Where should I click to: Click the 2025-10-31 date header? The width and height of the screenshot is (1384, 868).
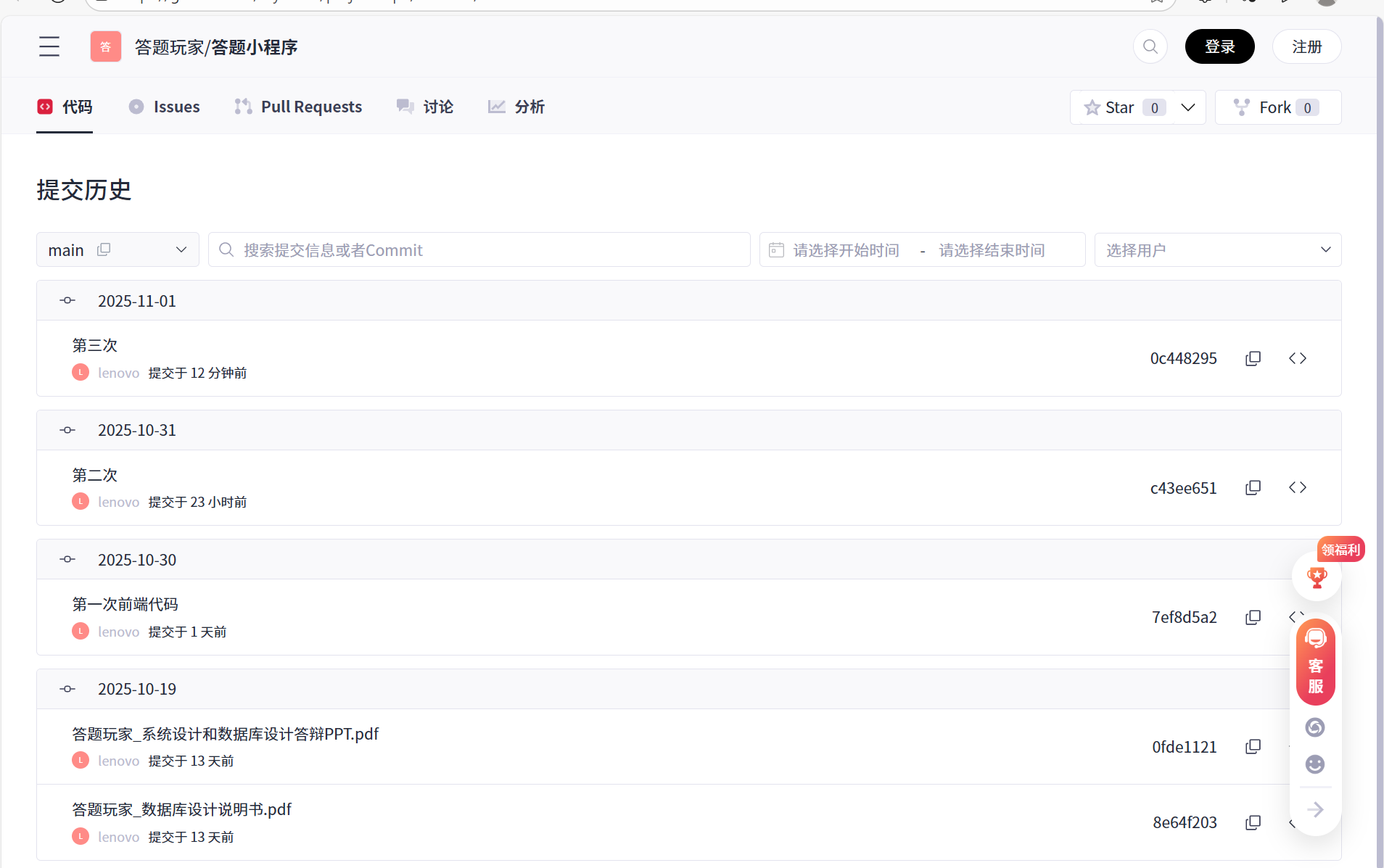click(689, 430)
